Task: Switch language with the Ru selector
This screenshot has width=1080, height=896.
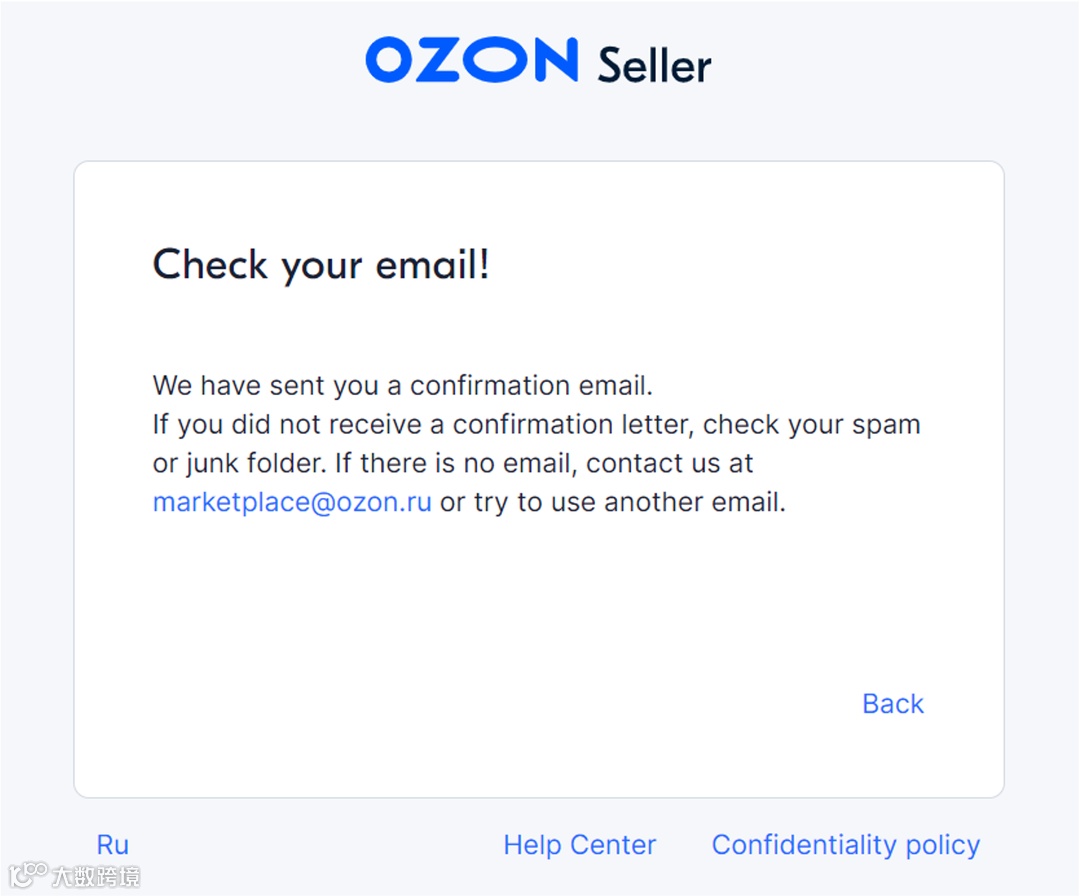Action: tap(113, 845)
